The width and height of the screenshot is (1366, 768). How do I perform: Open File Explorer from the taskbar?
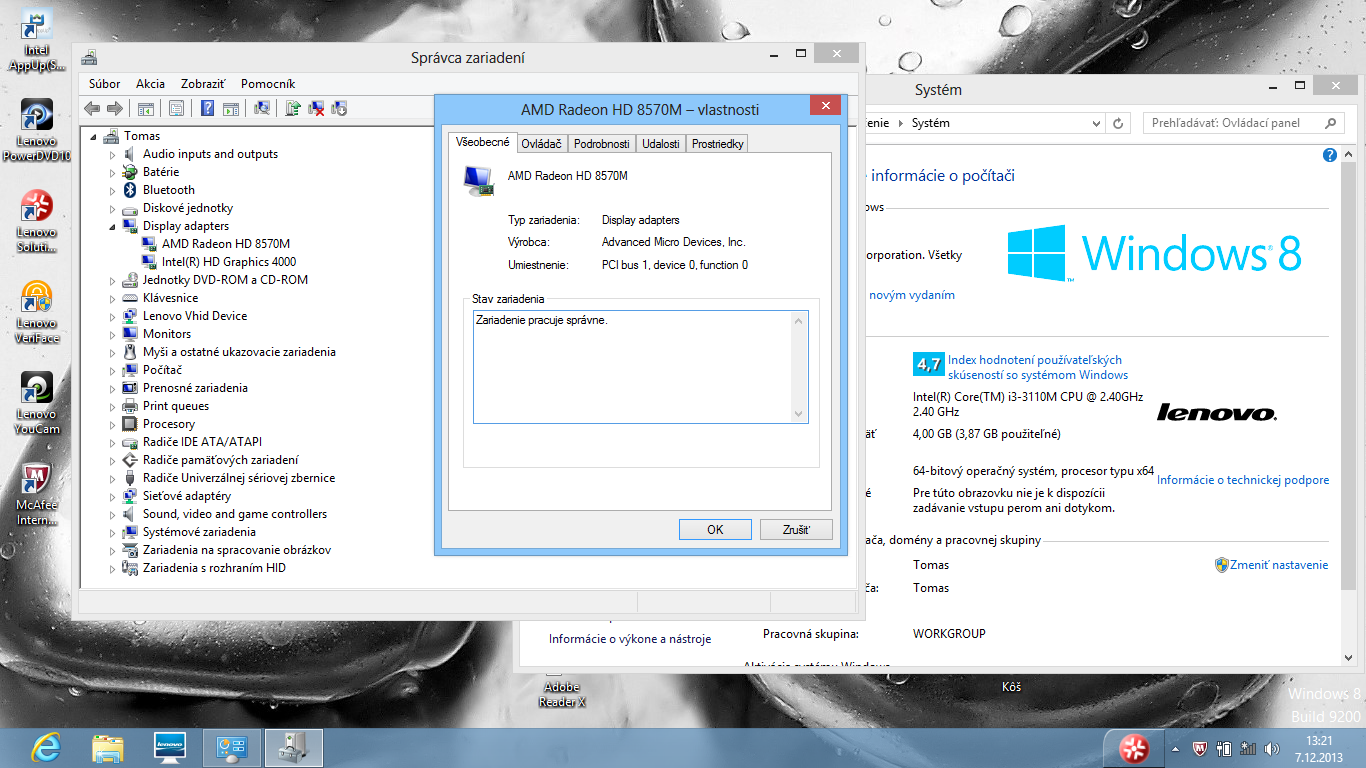[x=108, y=747]
